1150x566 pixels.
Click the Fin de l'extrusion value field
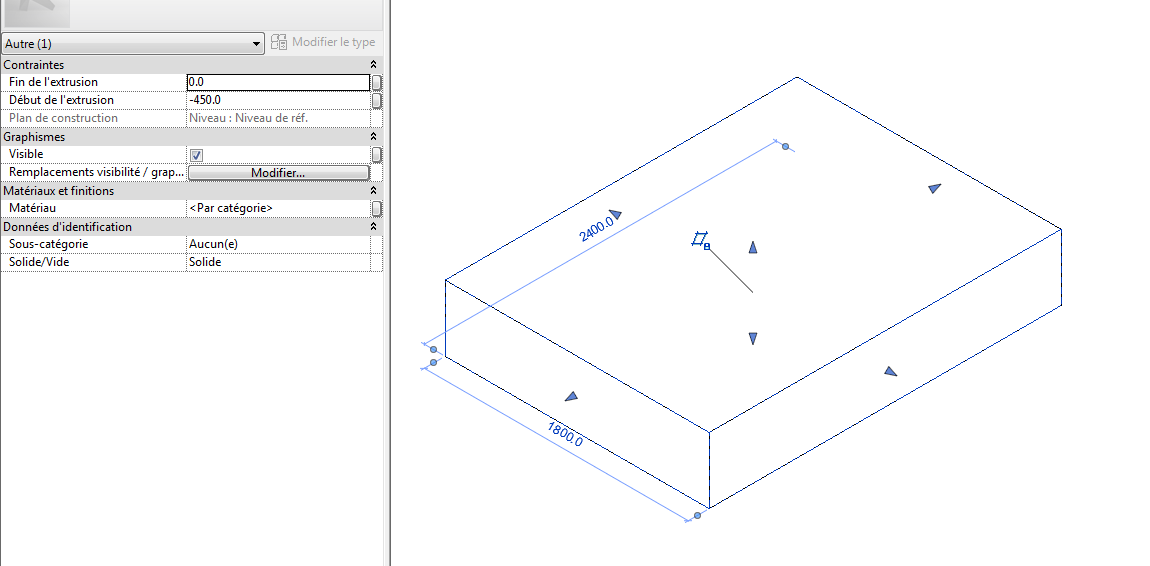[277, 82]
